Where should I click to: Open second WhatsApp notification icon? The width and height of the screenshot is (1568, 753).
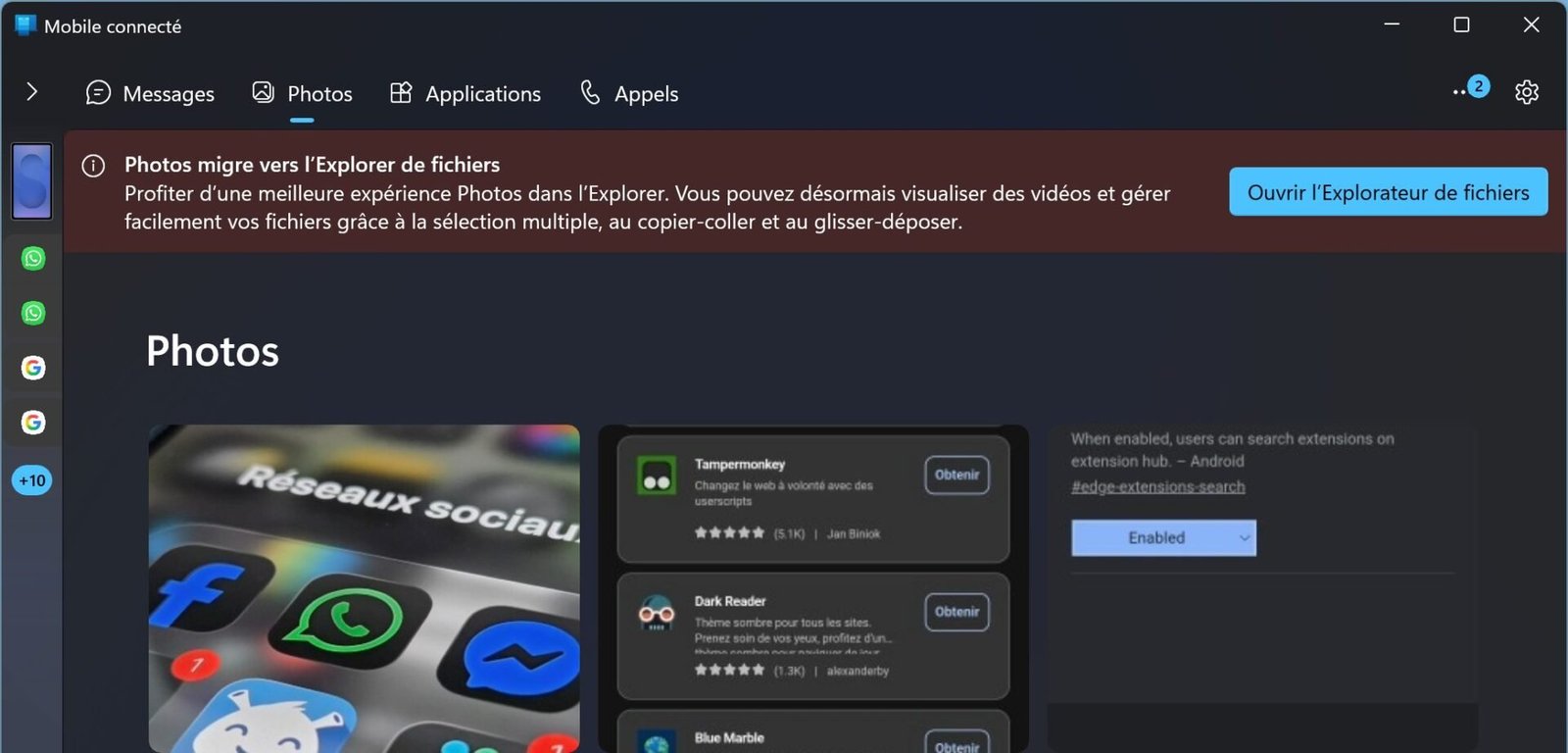[x=33, y=313]
